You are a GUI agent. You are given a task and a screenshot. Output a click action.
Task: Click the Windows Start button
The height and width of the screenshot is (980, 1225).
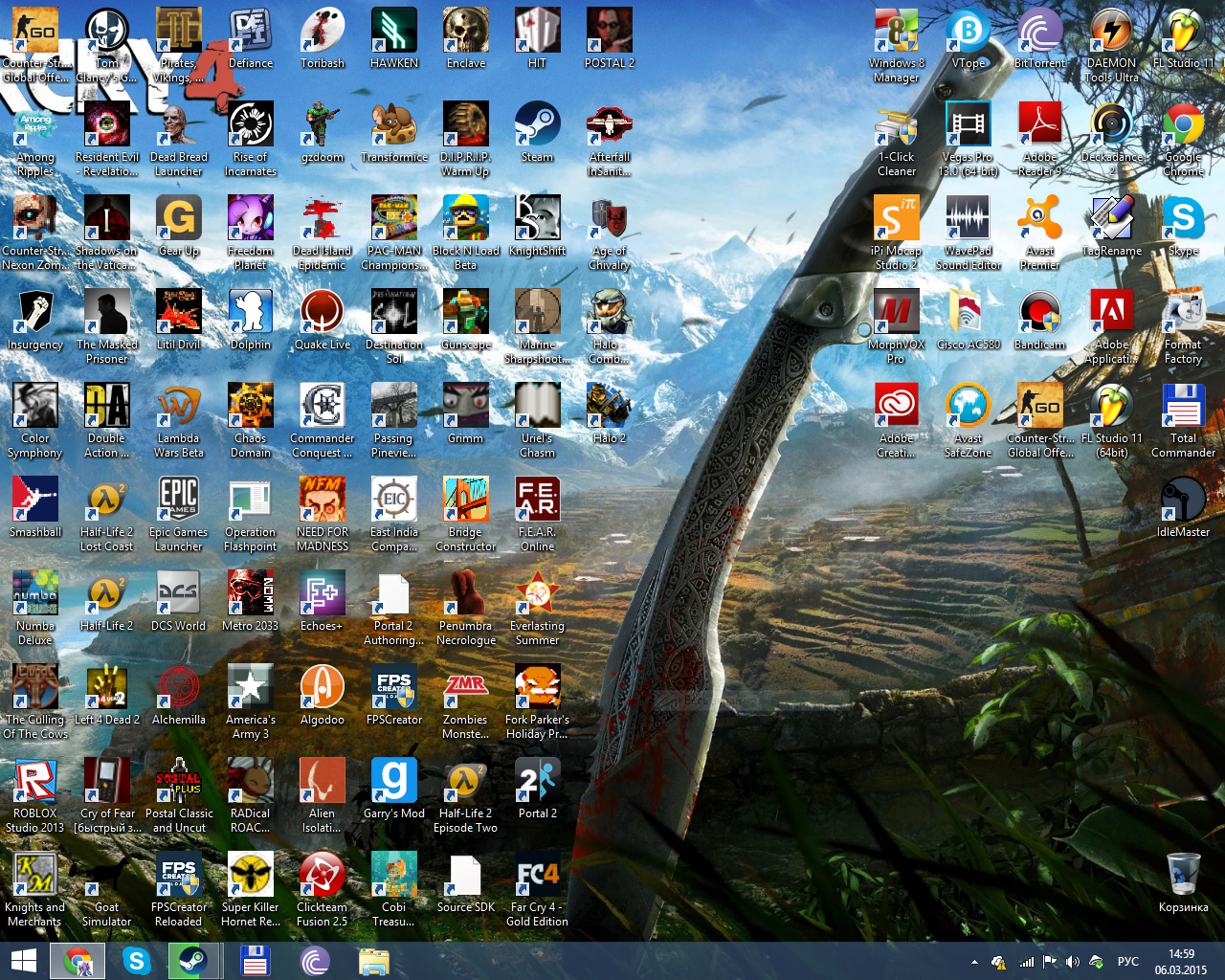tap(23, 961)
